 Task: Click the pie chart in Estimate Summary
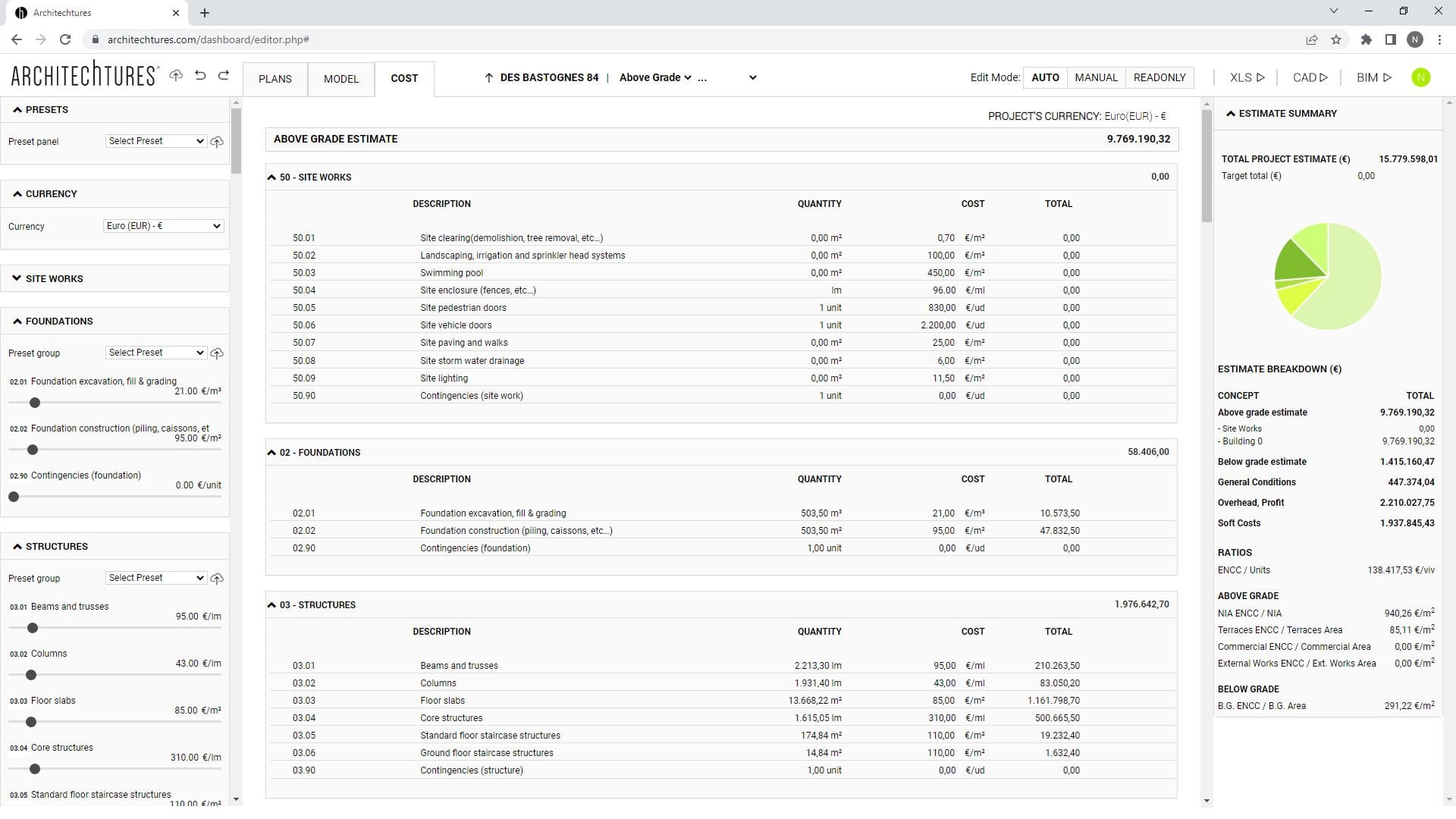pyautogui.click(x=1328, y=275)
